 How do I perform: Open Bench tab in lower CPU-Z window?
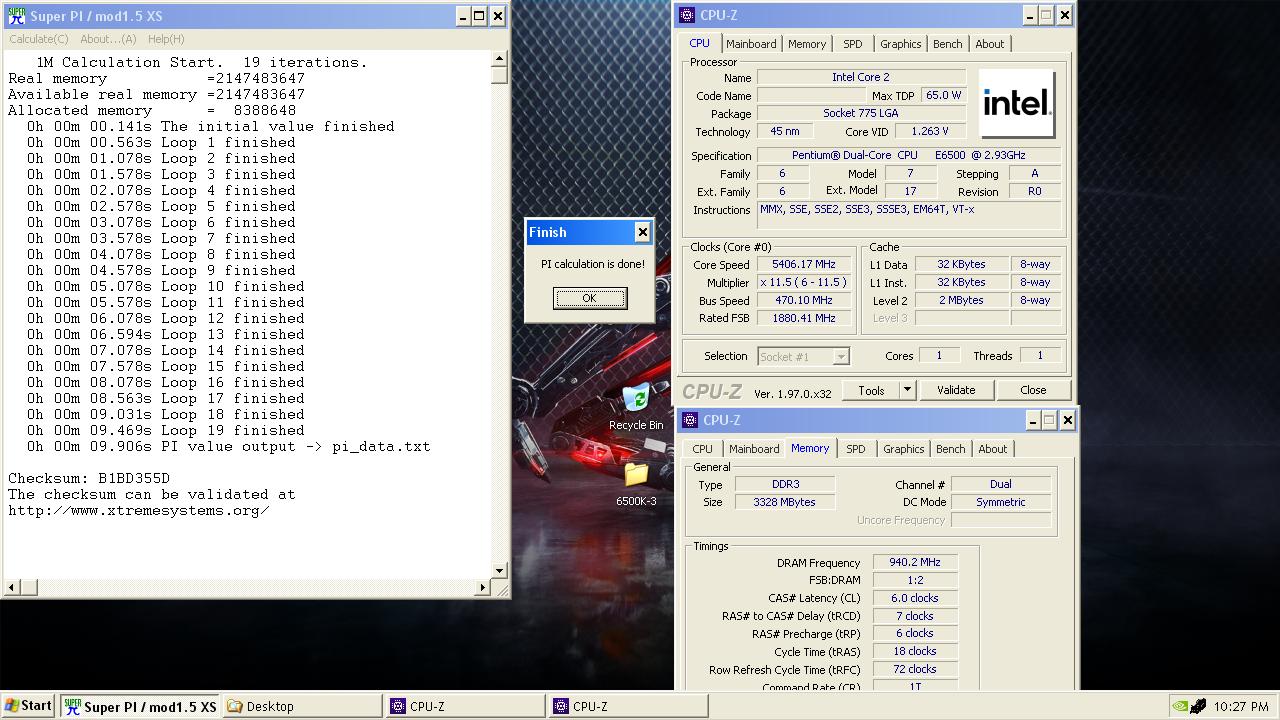[950, 449]
